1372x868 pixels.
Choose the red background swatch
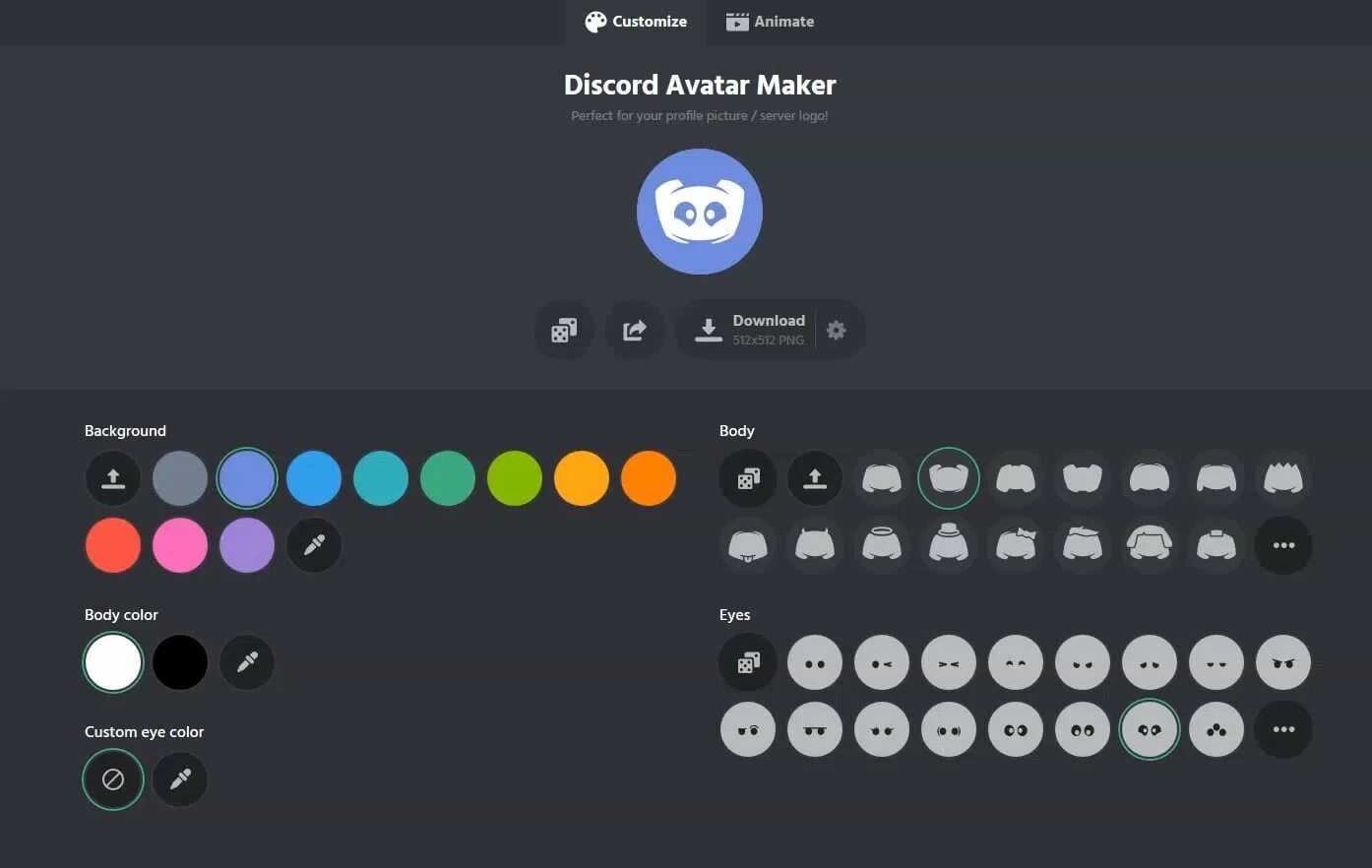pos(113,545)
